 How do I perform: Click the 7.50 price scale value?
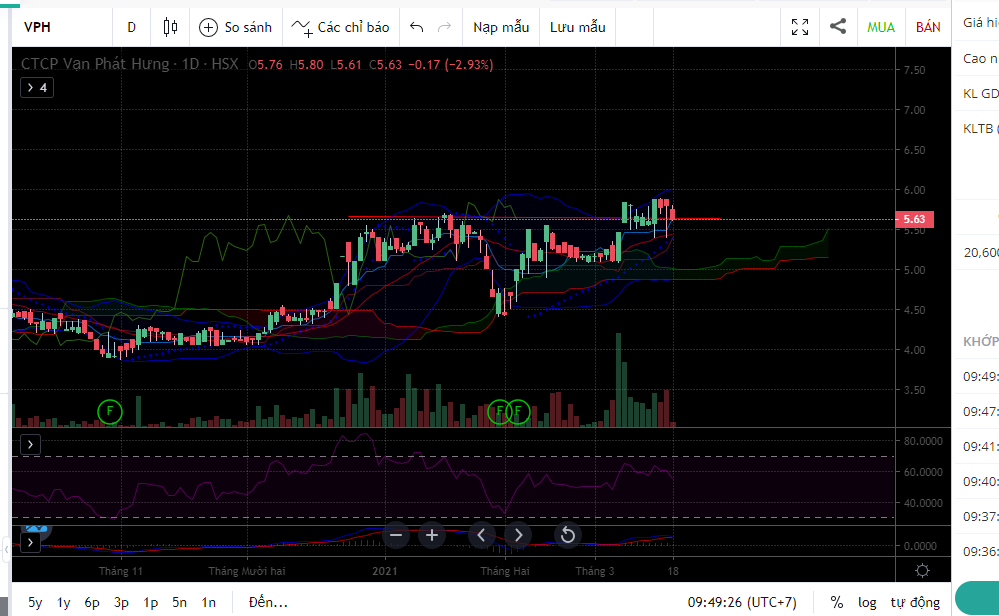point(914,70)
